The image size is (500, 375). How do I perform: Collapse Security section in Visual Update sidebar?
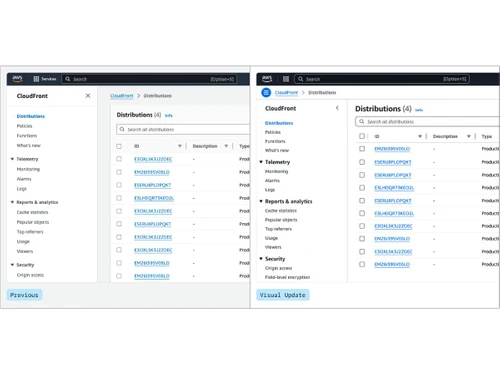tap(261, 258)
